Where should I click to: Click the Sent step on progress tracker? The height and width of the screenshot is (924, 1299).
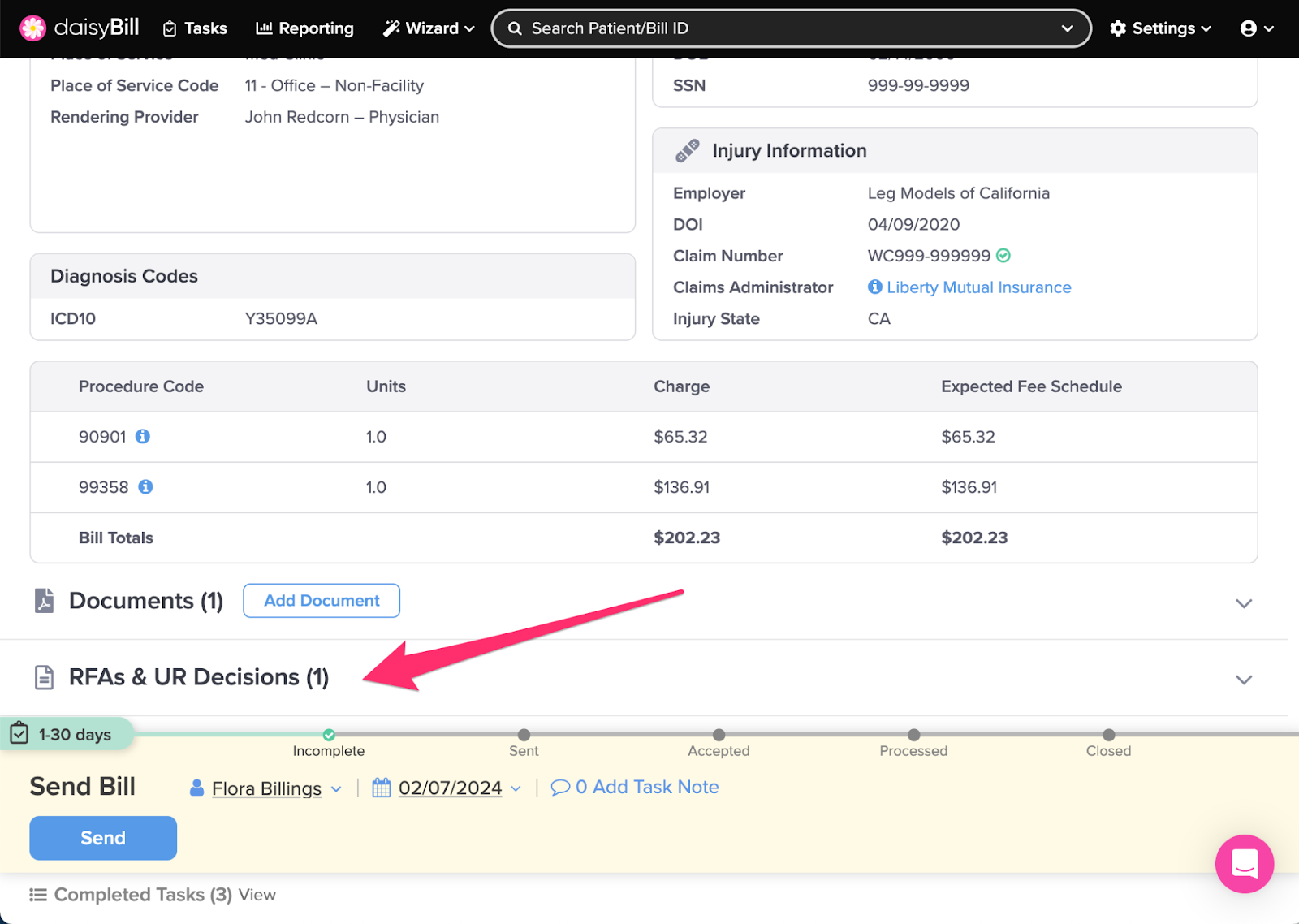coord(524,736)
